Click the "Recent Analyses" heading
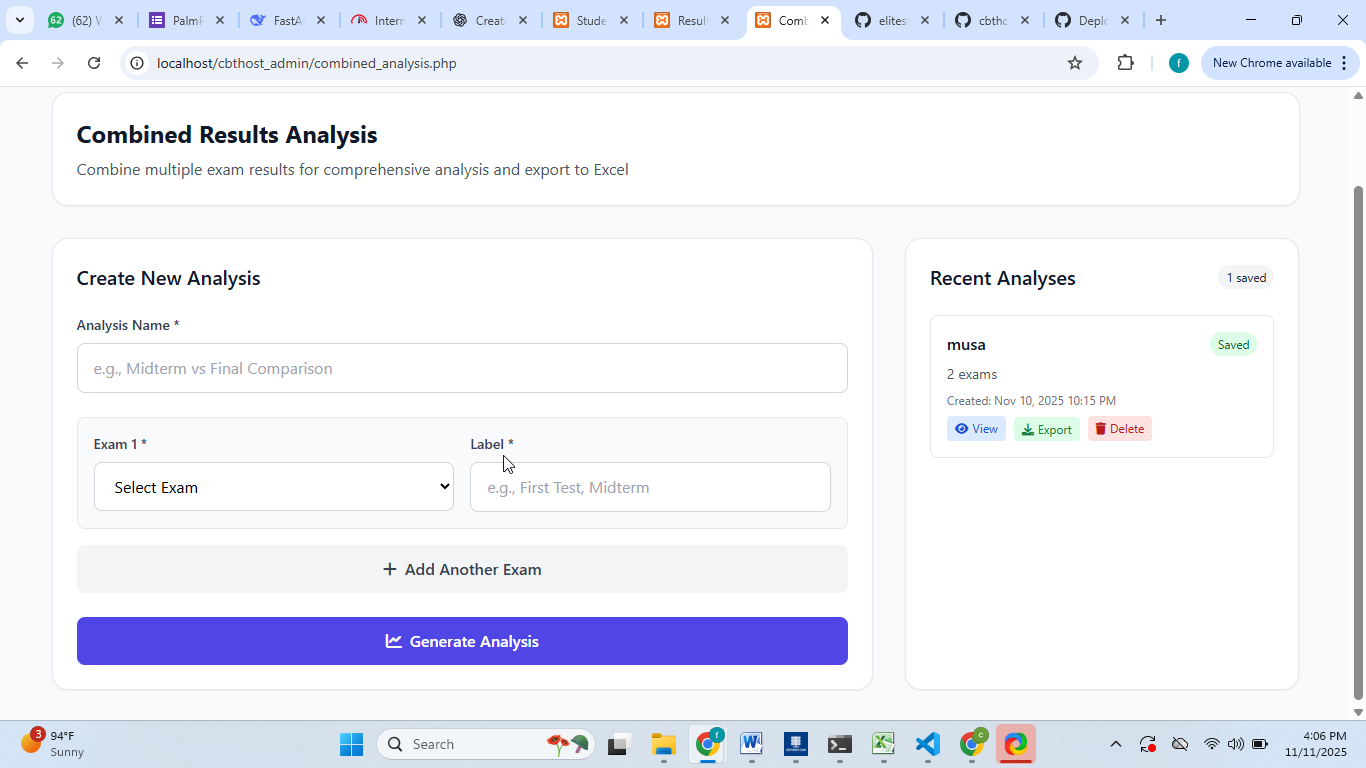Screen dimensions: 1366x768 click(x=1003, y=278)
